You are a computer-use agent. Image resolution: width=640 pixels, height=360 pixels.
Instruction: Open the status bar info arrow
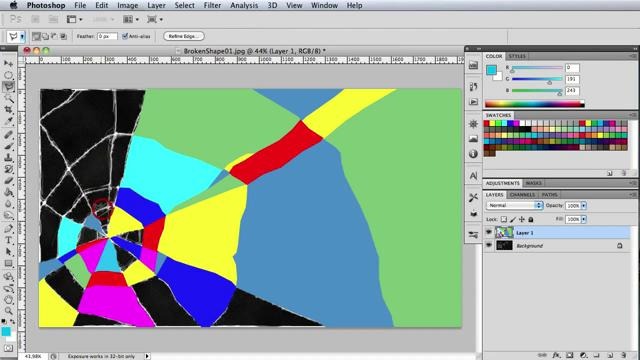tap(147, 356)
